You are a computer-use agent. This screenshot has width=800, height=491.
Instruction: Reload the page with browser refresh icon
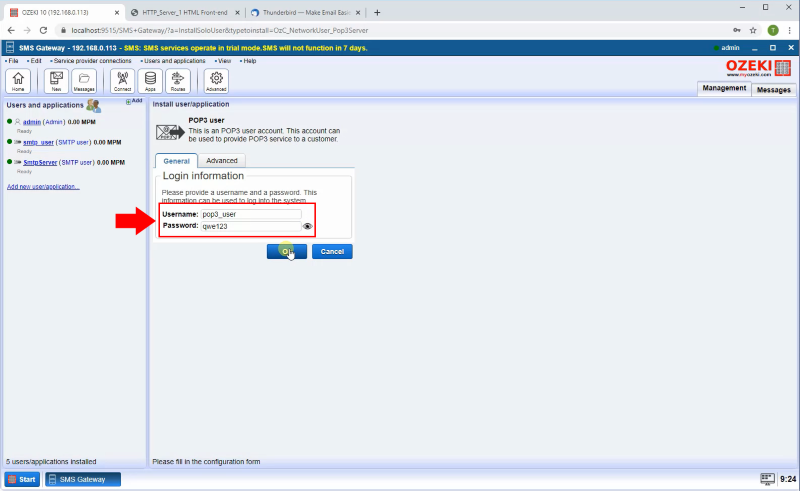tap(43, 30)
